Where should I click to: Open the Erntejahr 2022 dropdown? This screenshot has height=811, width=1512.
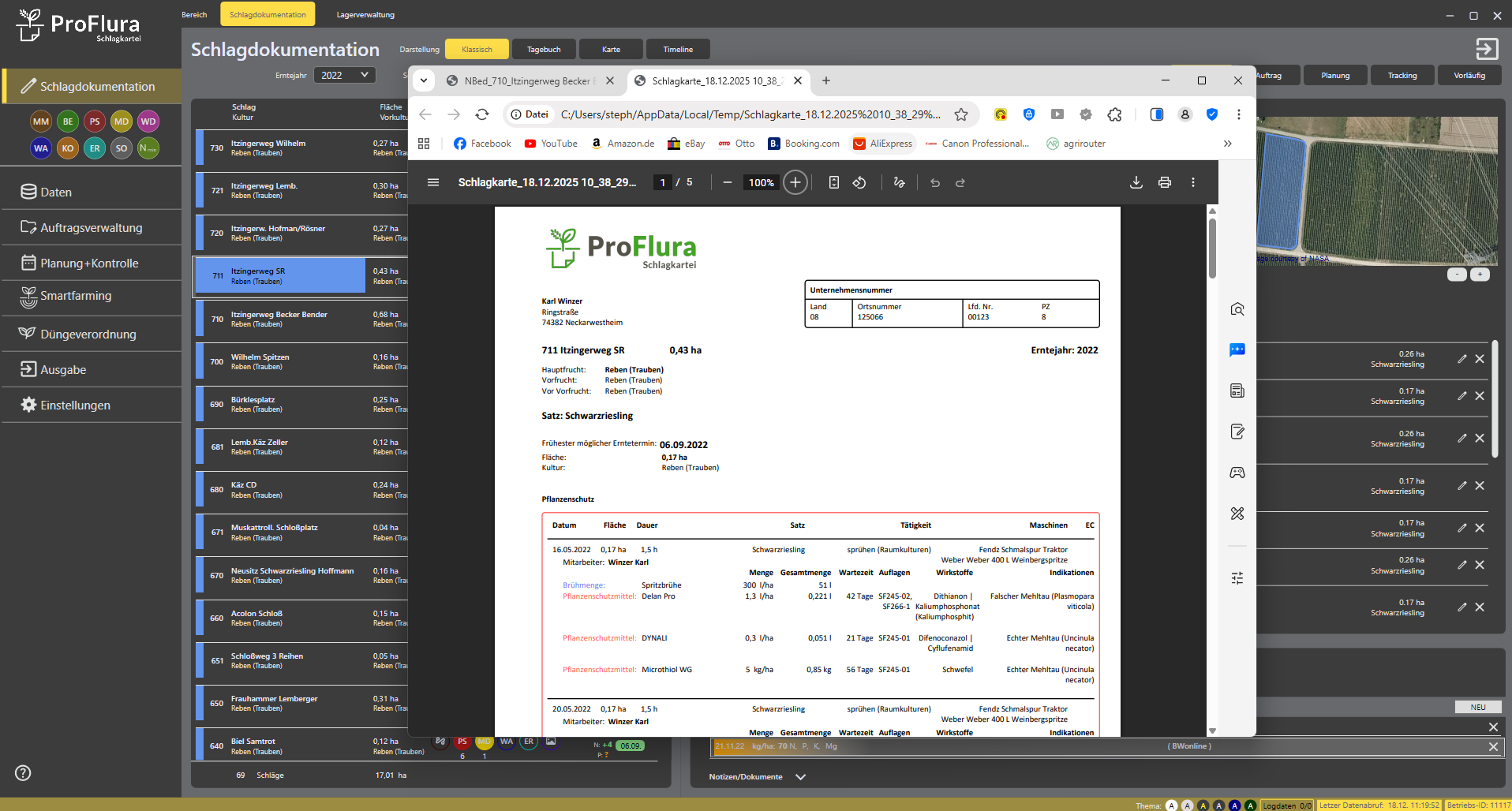(344, 75)
